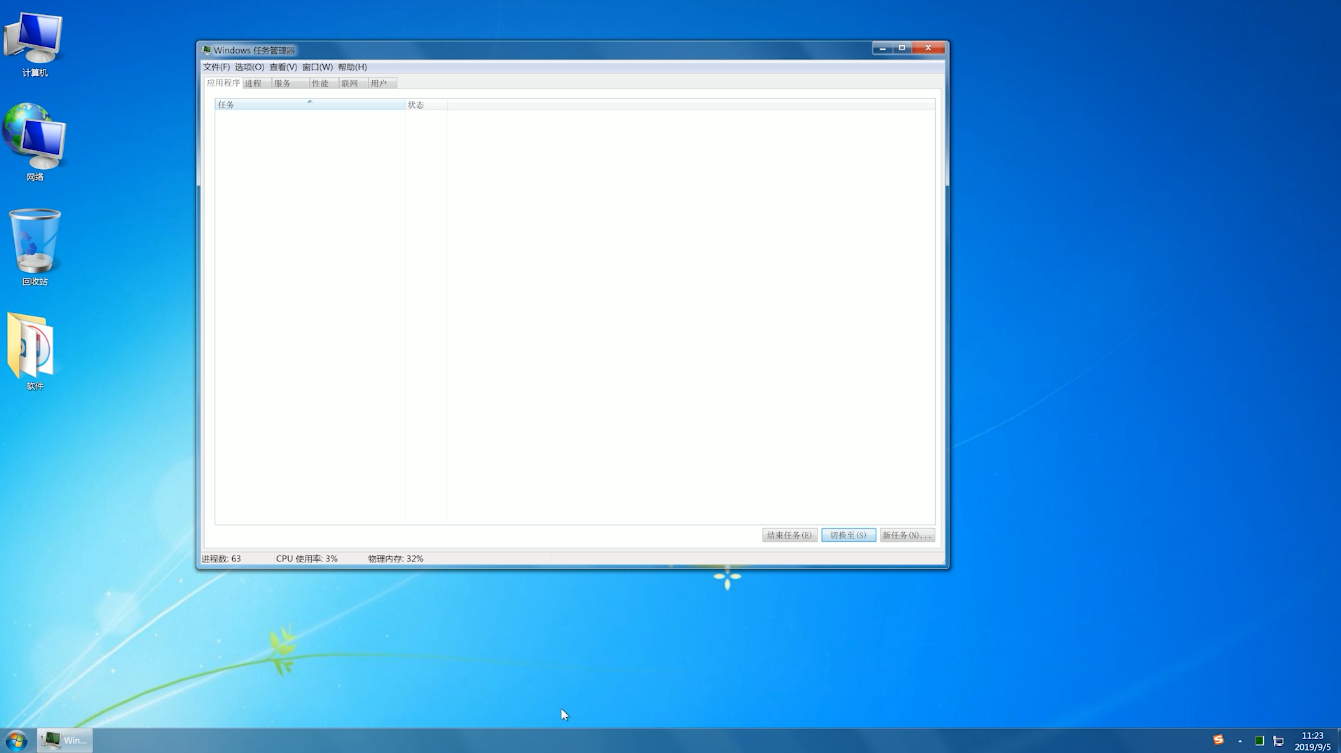
Task: Switch to the 应用程序 tab
Action: click(223, 83)
